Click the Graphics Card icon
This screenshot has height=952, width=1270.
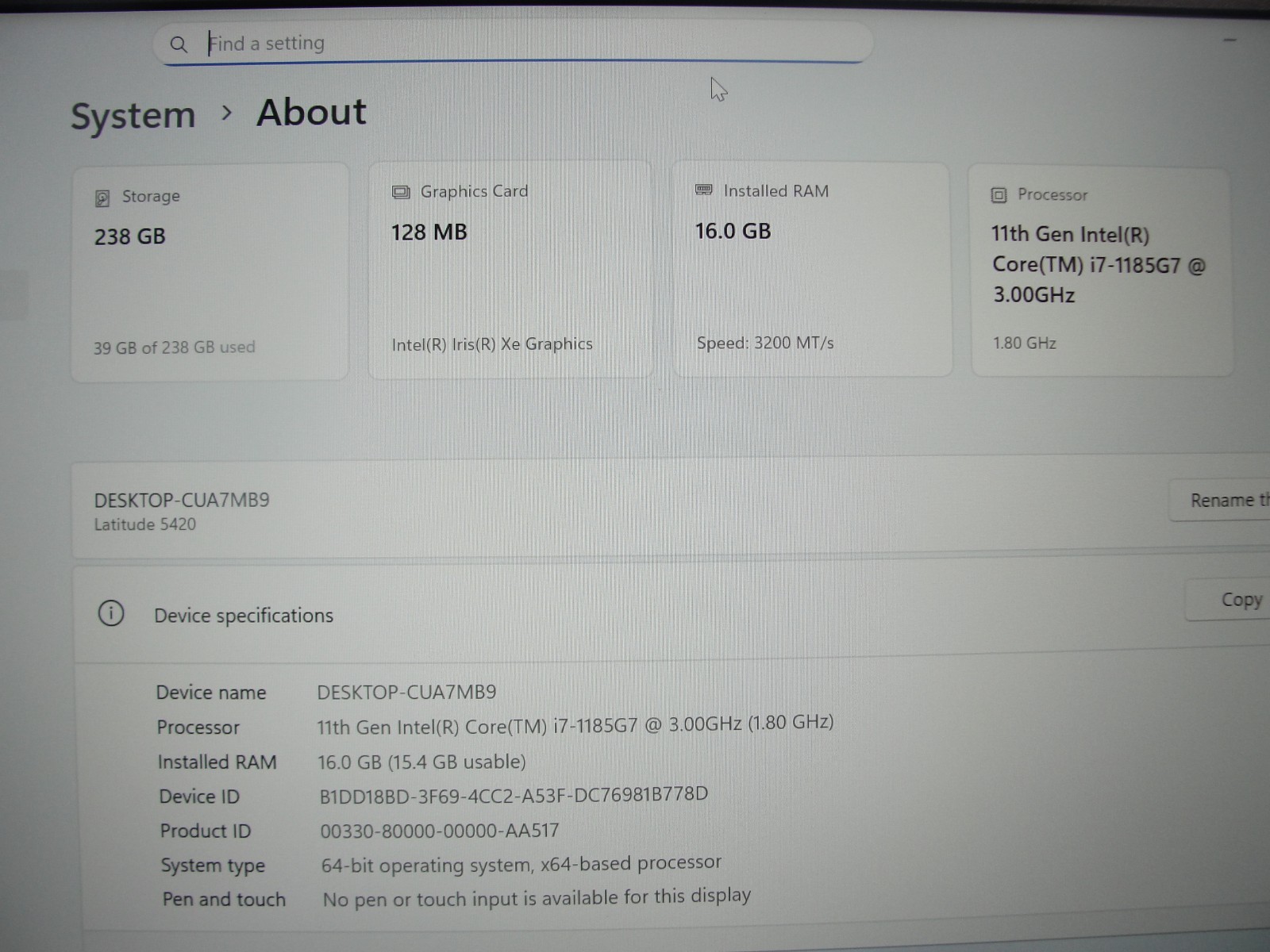401,192
